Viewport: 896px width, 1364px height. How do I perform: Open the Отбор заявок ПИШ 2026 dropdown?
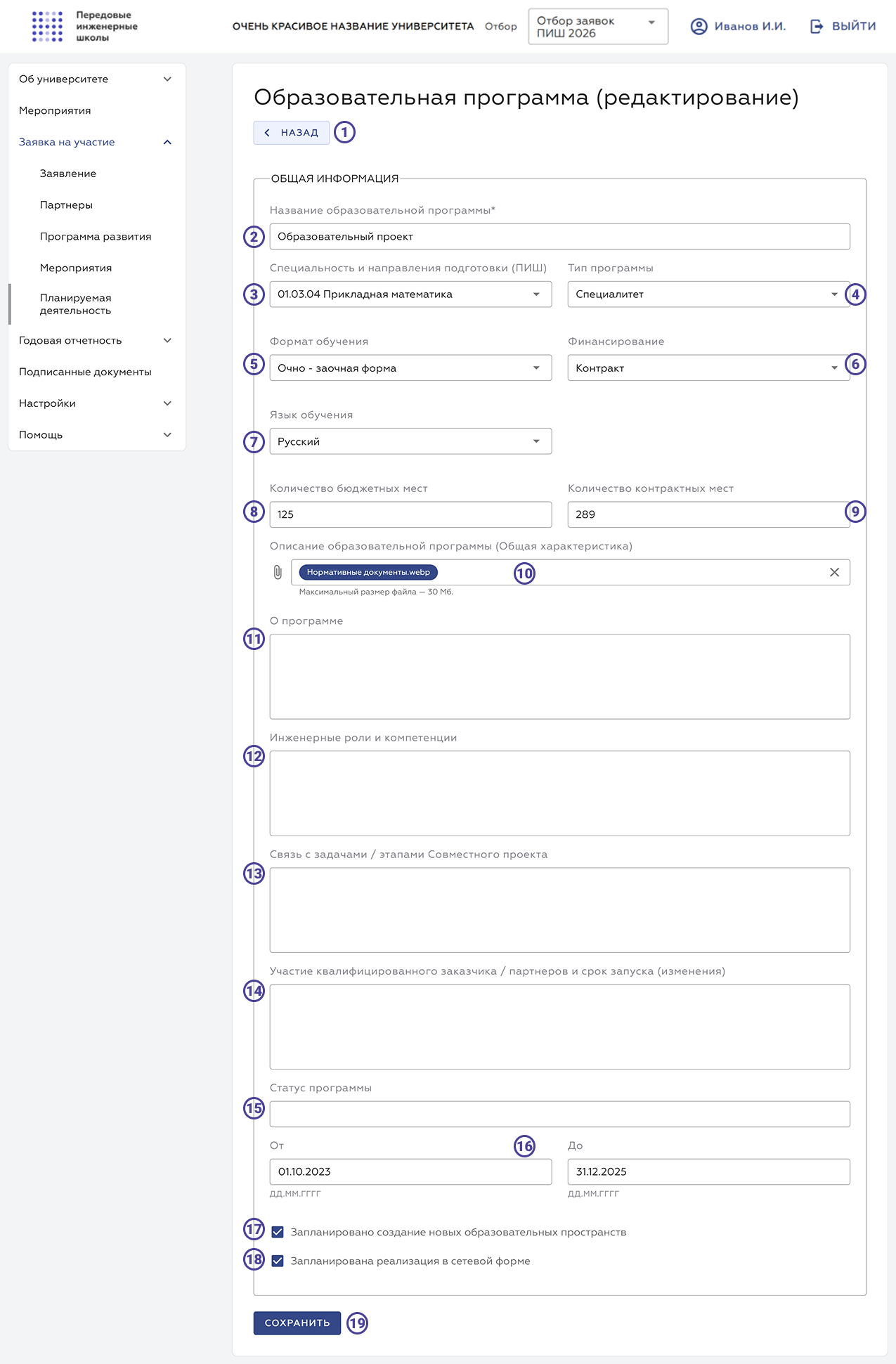(x=598, y=27)
